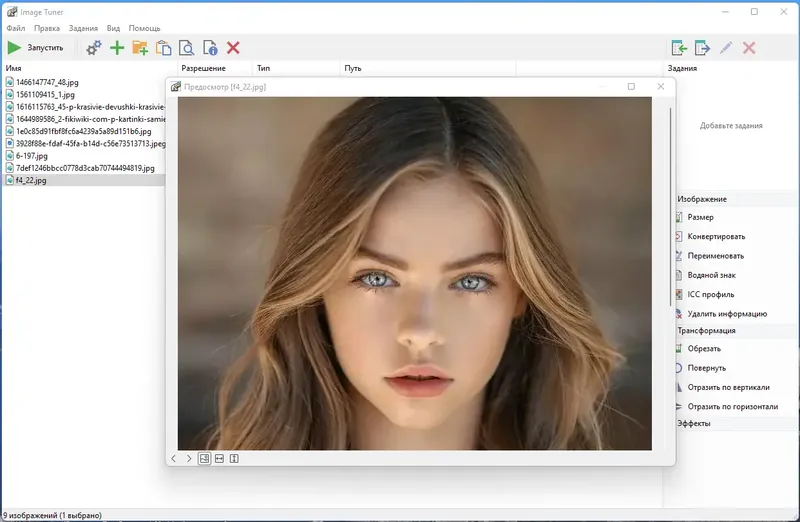Select fit-to-width icon in preview toolbar
The height and width of the screenshot is (522, 800).
pyautogui.click(x=219, y=459)
